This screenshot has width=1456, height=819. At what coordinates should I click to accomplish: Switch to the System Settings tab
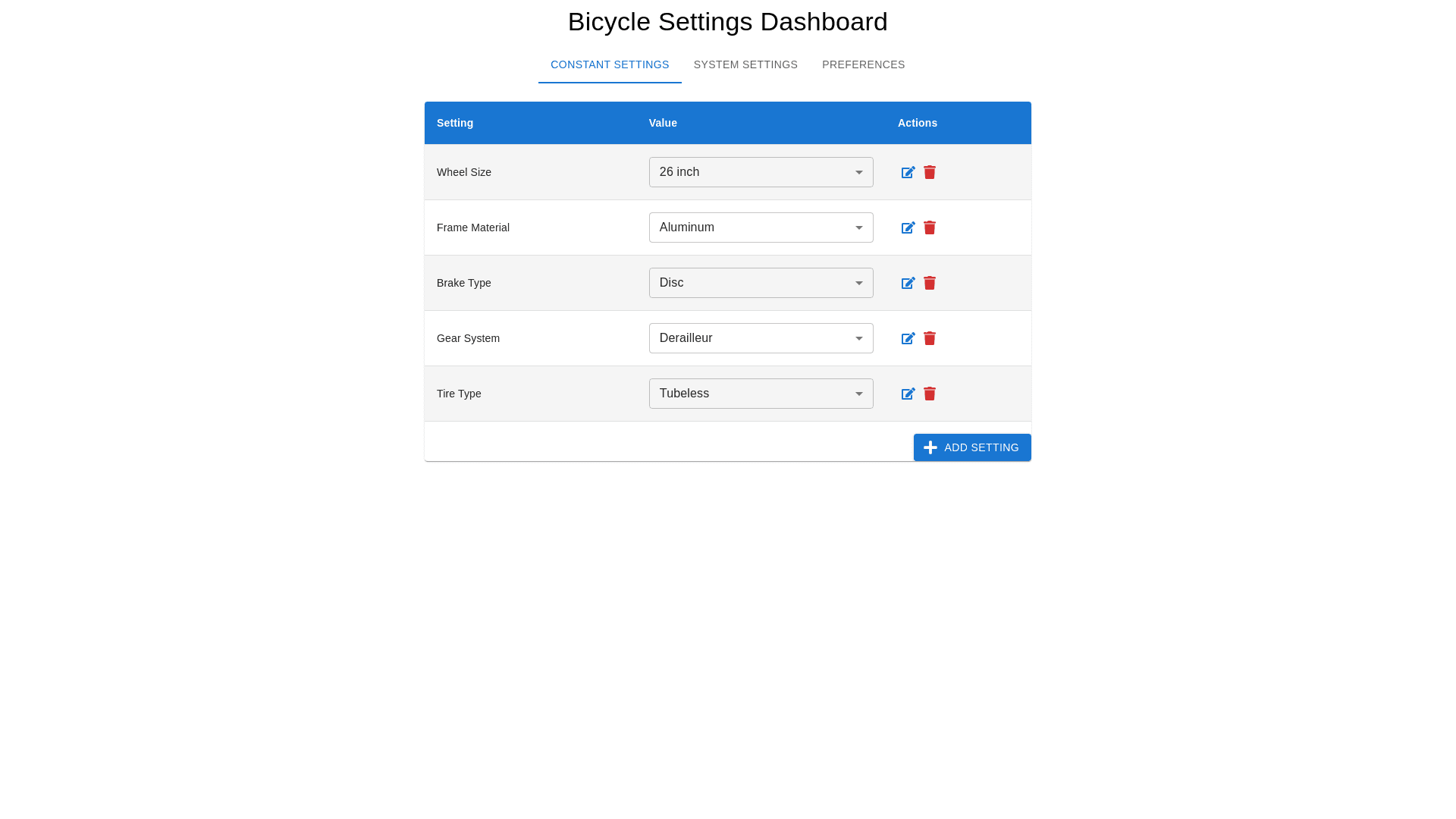(745, 64)
